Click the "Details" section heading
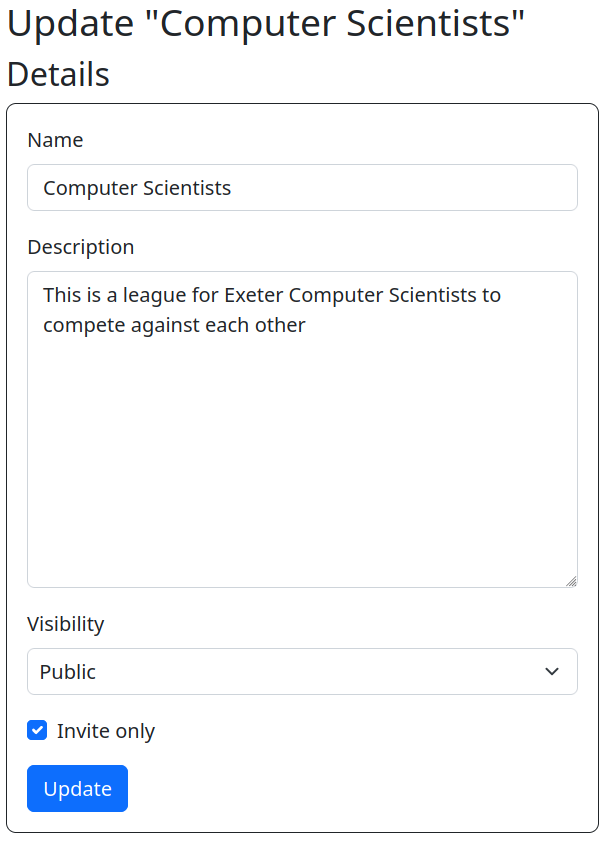This screenshot has height=848, width=615. click(x=58, y=74)
